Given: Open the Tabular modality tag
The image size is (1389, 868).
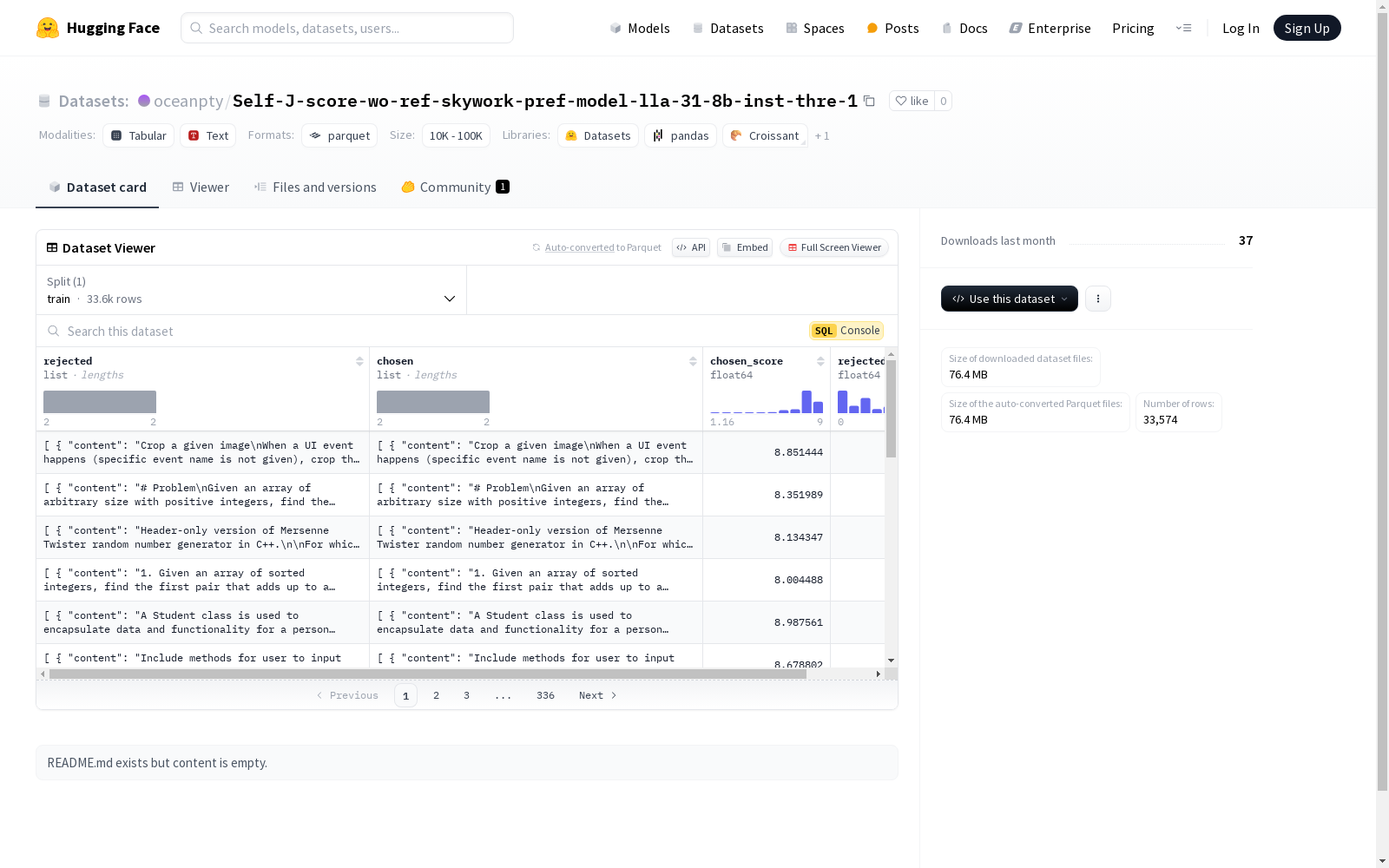Looking at the screenshot, I should 139,135.
